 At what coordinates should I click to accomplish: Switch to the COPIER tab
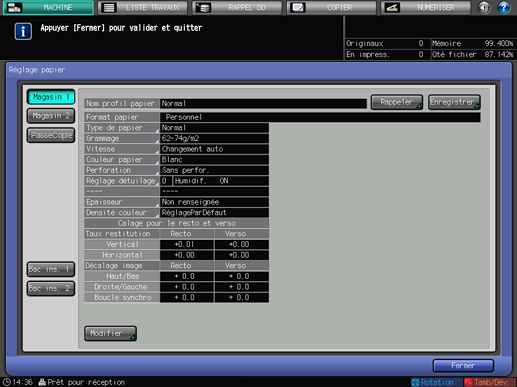[332, 7]
